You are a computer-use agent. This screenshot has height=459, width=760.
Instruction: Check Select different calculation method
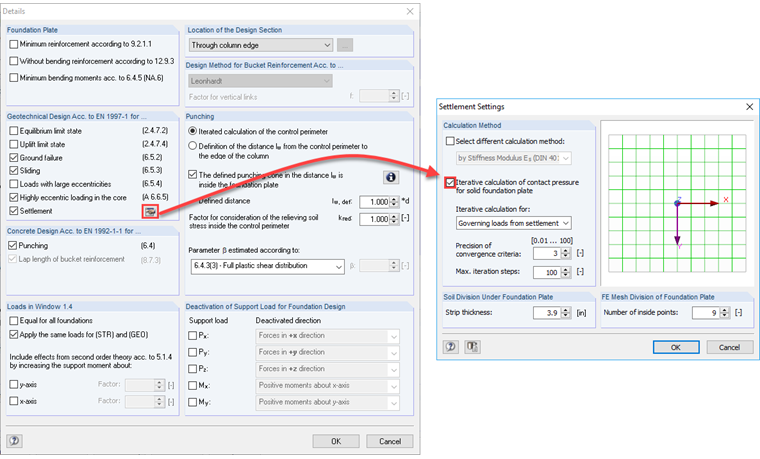coord(450,141)
